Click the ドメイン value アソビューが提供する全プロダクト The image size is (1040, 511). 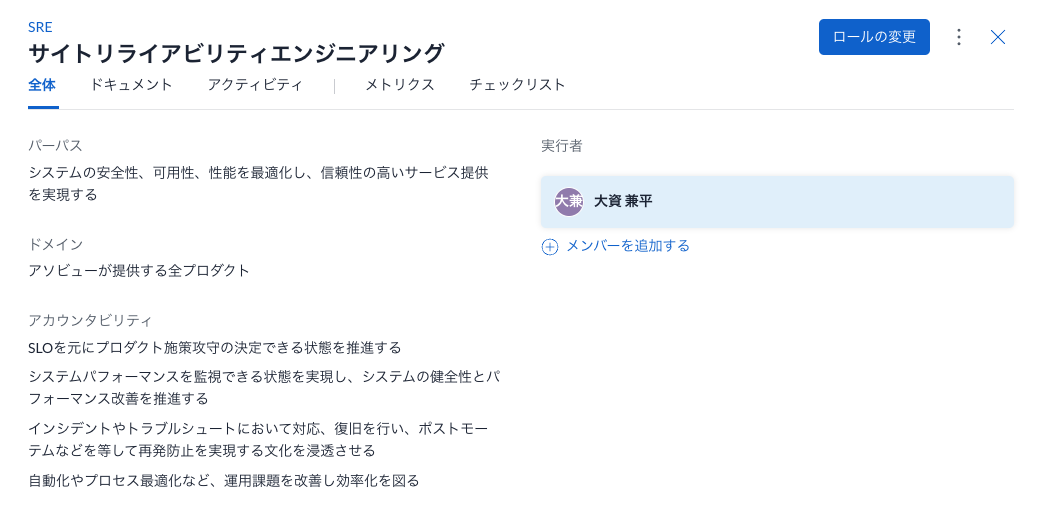click(x=139, y=271)
